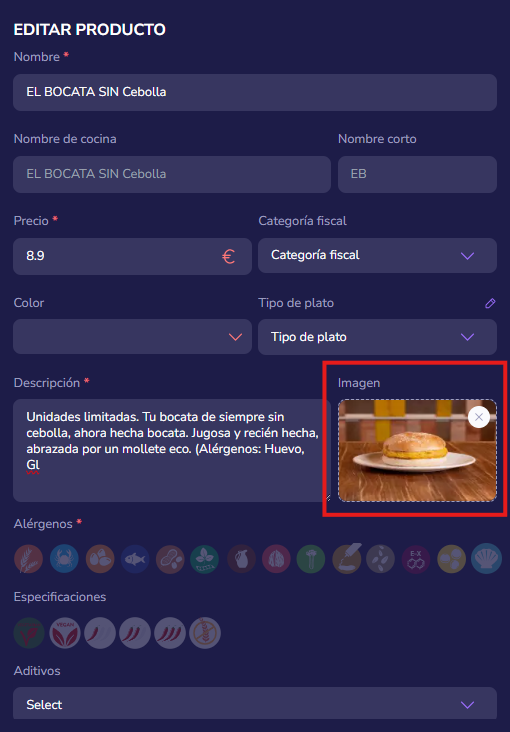Toggle the mollusc shell allergen icon

click(486, 558)
